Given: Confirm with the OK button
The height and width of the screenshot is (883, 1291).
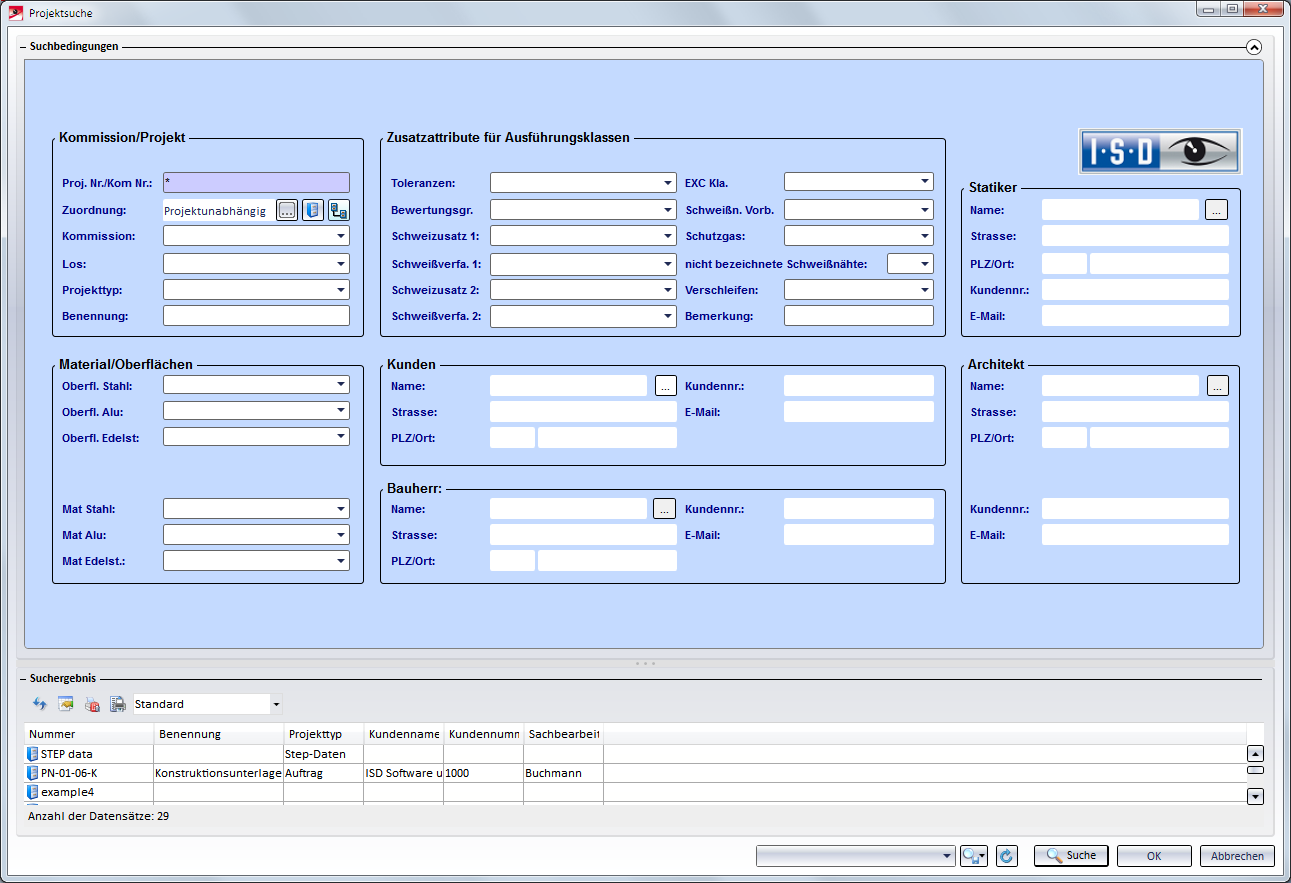Looking at the screenshot, I should 1154,856.
